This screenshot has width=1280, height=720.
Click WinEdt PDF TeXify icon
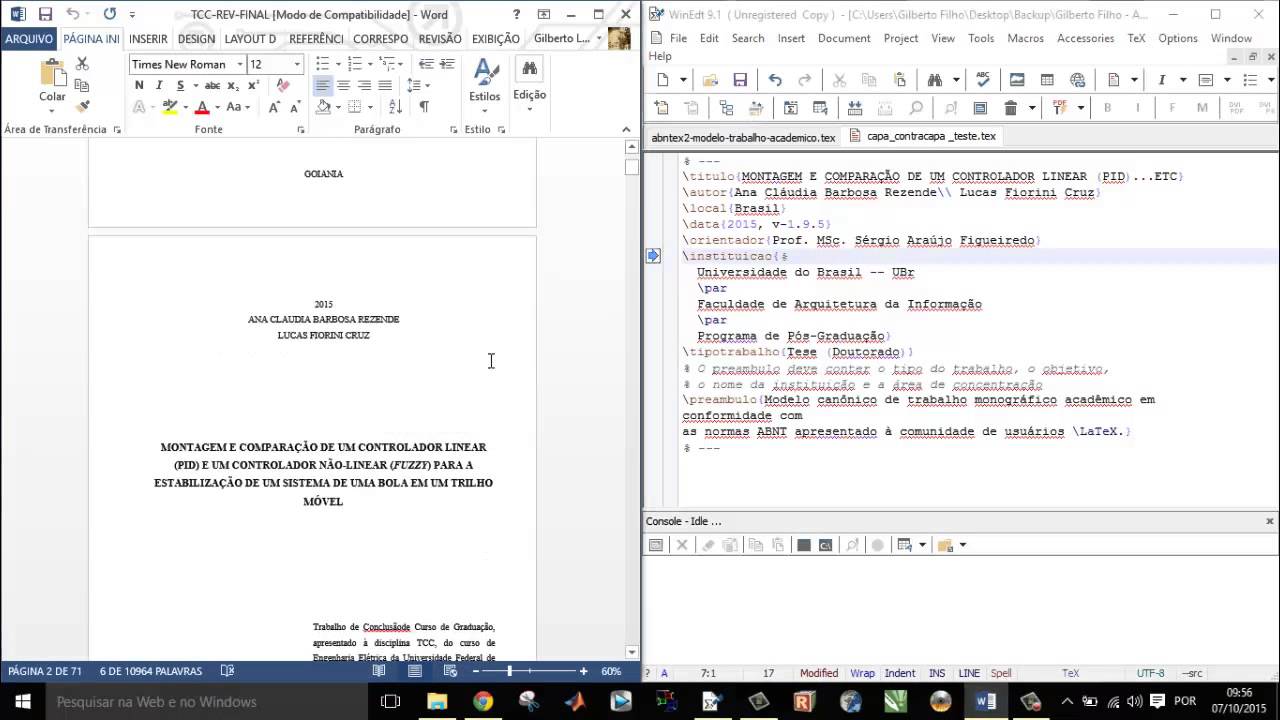[1060, 108]
